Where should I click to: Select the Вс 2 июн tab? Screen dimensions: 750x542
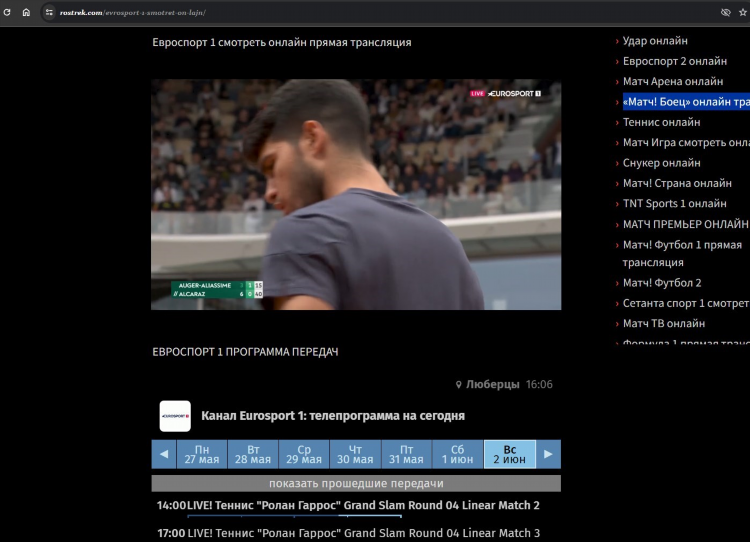[509, 454]
